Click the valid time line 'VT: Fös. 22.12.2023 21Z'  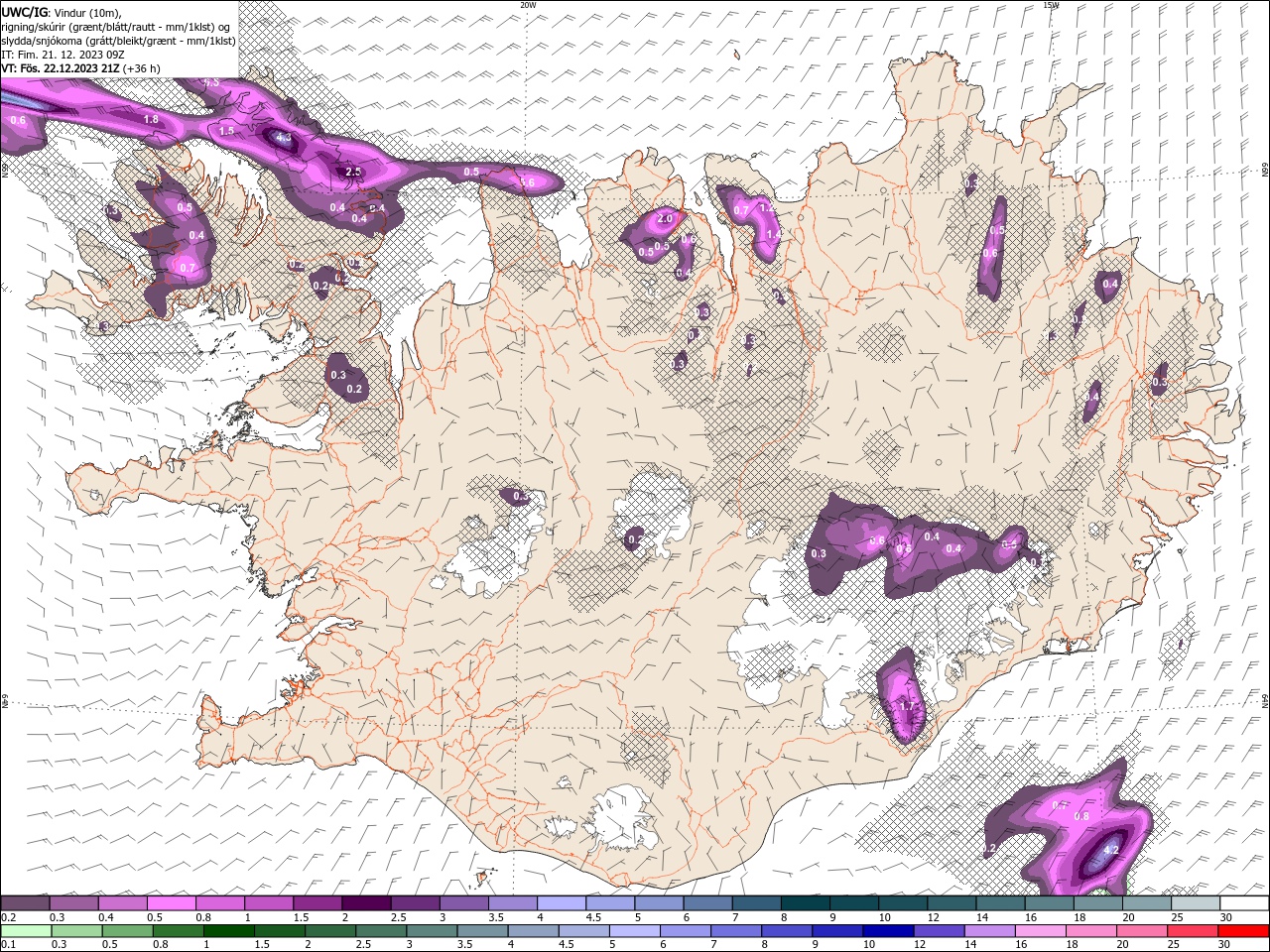click(x=61, y=68)
